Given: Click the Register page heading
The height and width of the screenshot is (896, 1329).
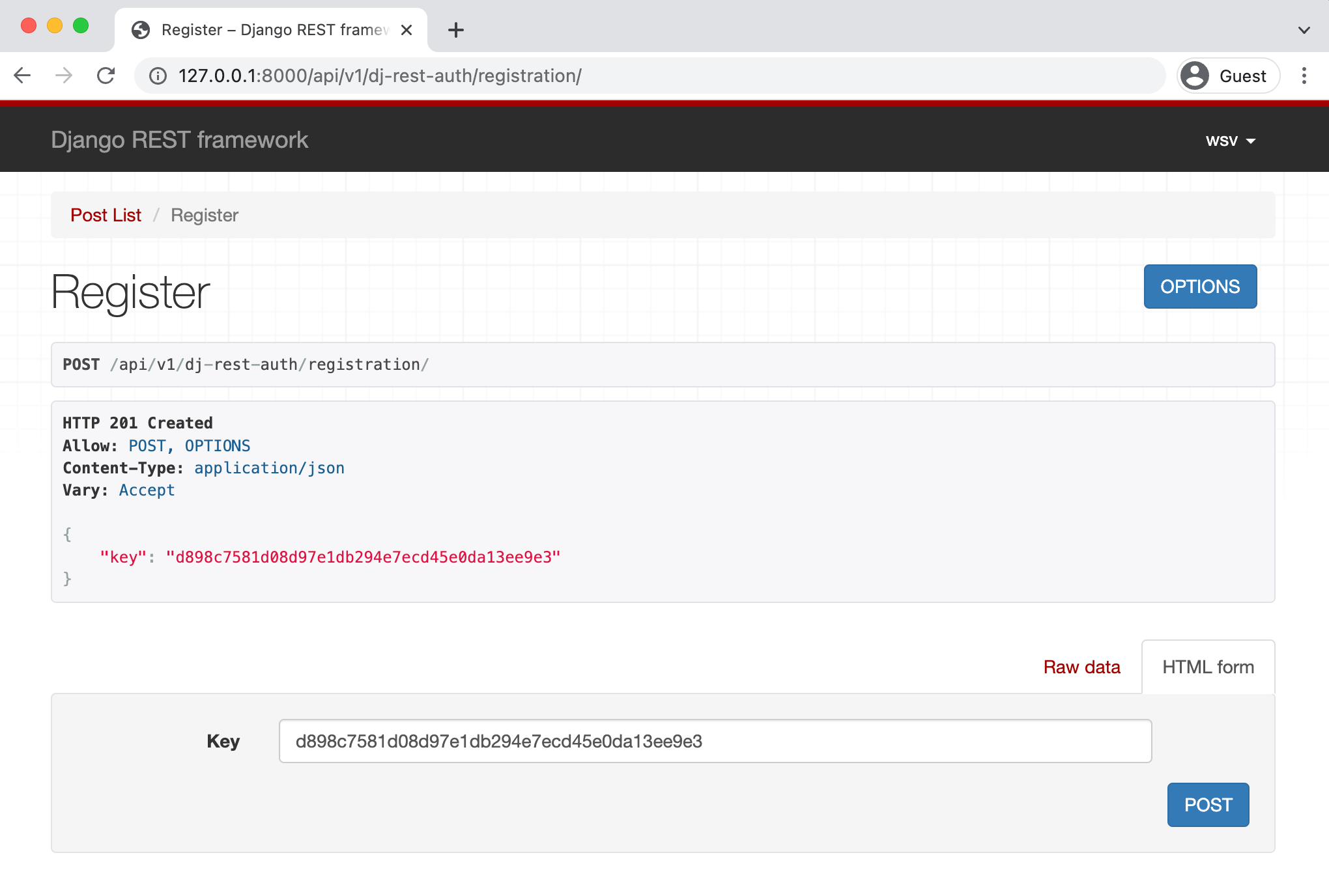Looking at the screenshot, I should click(x=131, y=292).
